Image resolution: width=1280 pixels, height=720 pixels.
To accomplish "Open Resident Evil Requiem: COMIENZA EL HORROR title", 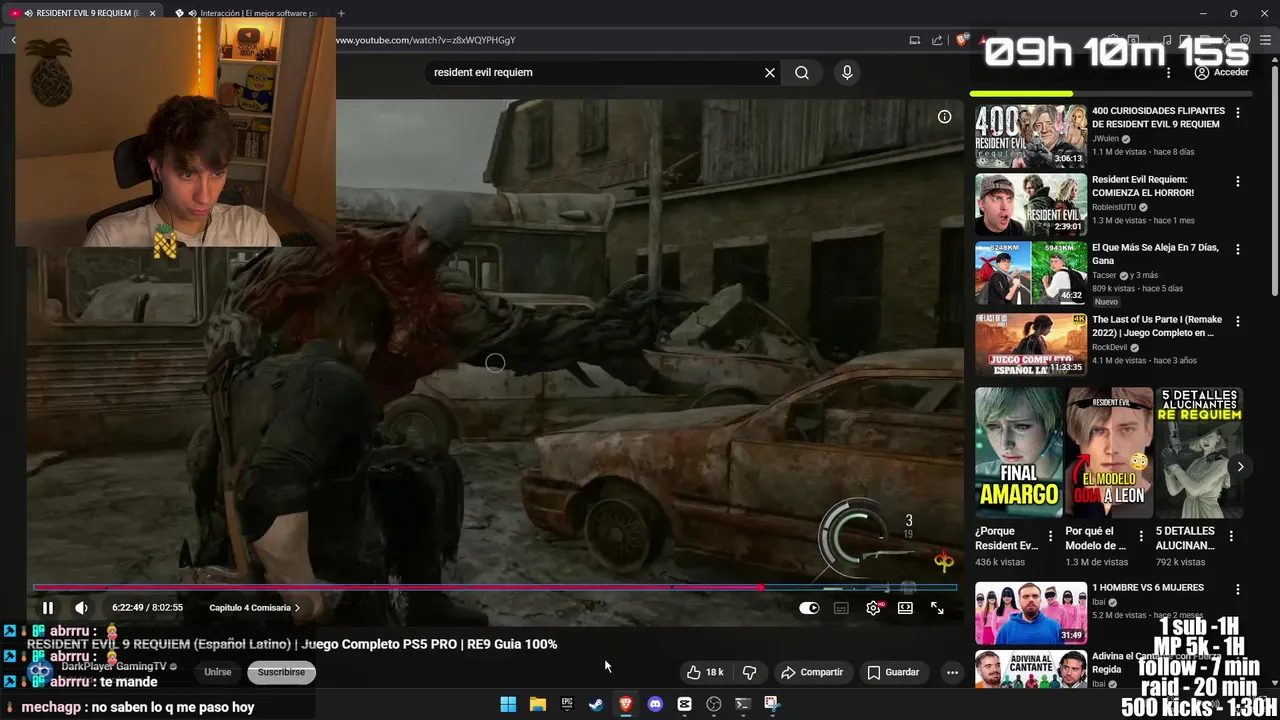I will pyautogui.click(x=1143, y=186).
